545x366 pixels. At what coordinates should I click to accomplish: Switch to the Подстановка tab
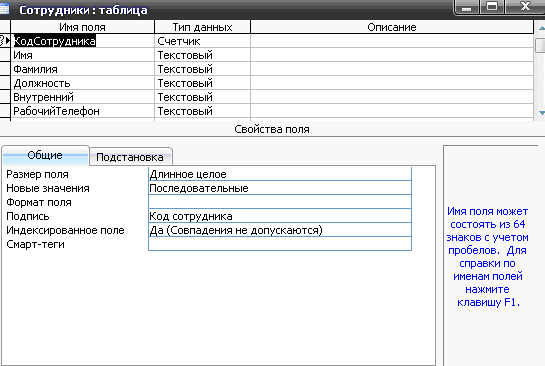click(x=130, y=157)
